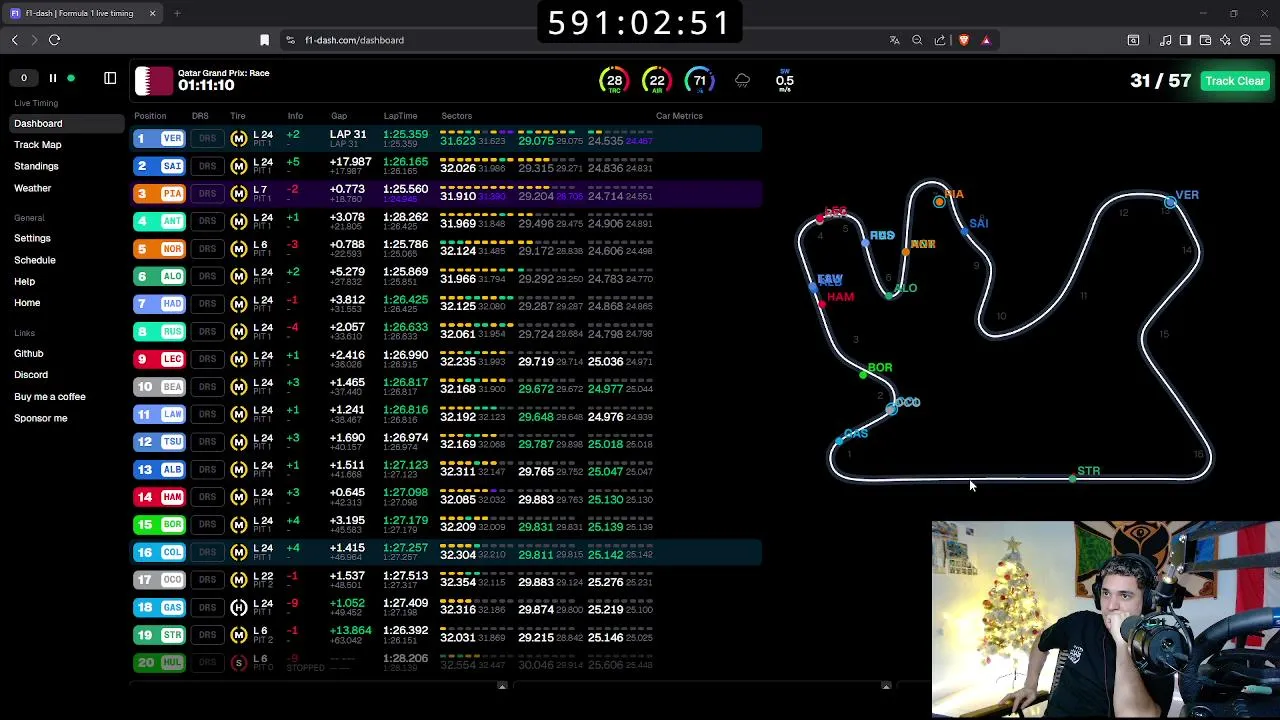Click the wind speed 0.5 indicator
The width and height of the screenshot is (1280, 720).
(x=785, y=80)
